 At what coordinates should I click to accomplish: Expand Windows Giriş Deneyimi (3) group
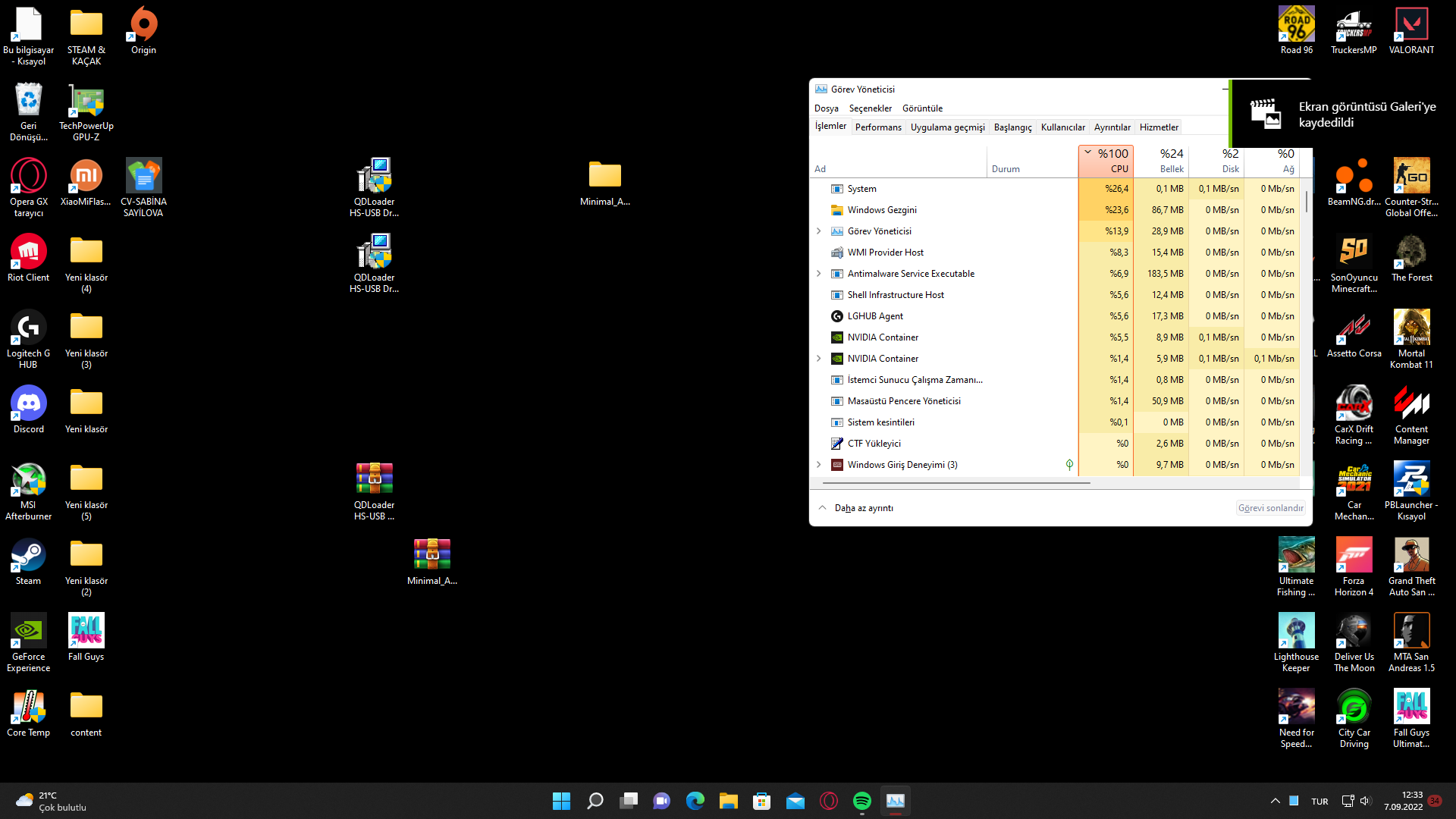coord(819,465)
